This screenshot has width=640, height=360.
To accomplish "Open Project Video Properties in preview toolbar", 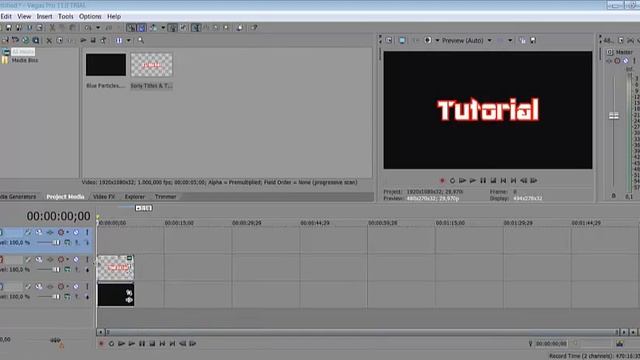I will click(389, 40).
